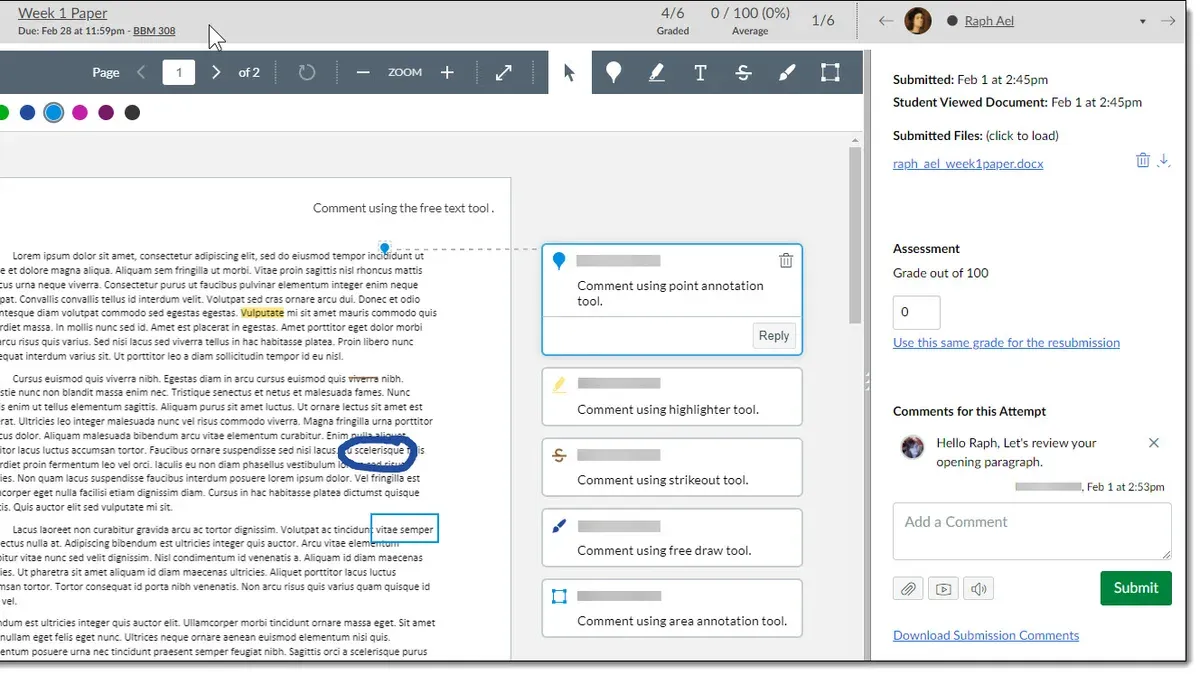Screen dimensions: 1200x675
Task: Click 'Use this same grade for the resubmission'
Action: point(1006,343)
